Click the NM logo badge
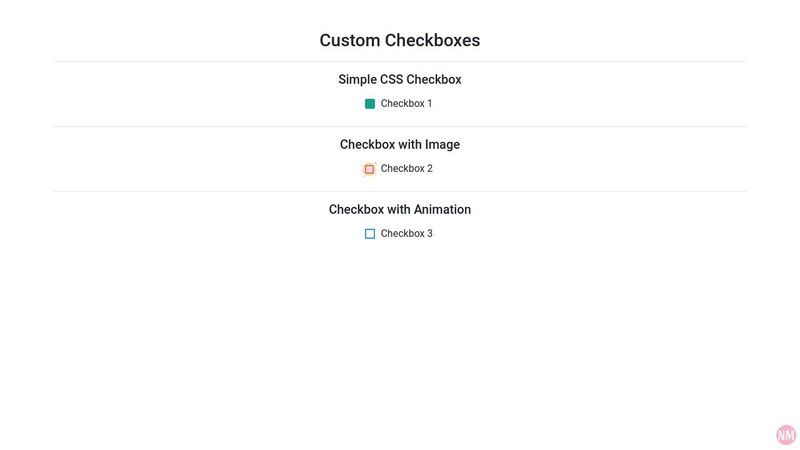This screenshot has height=450, width=800. [x=786, y=435]
